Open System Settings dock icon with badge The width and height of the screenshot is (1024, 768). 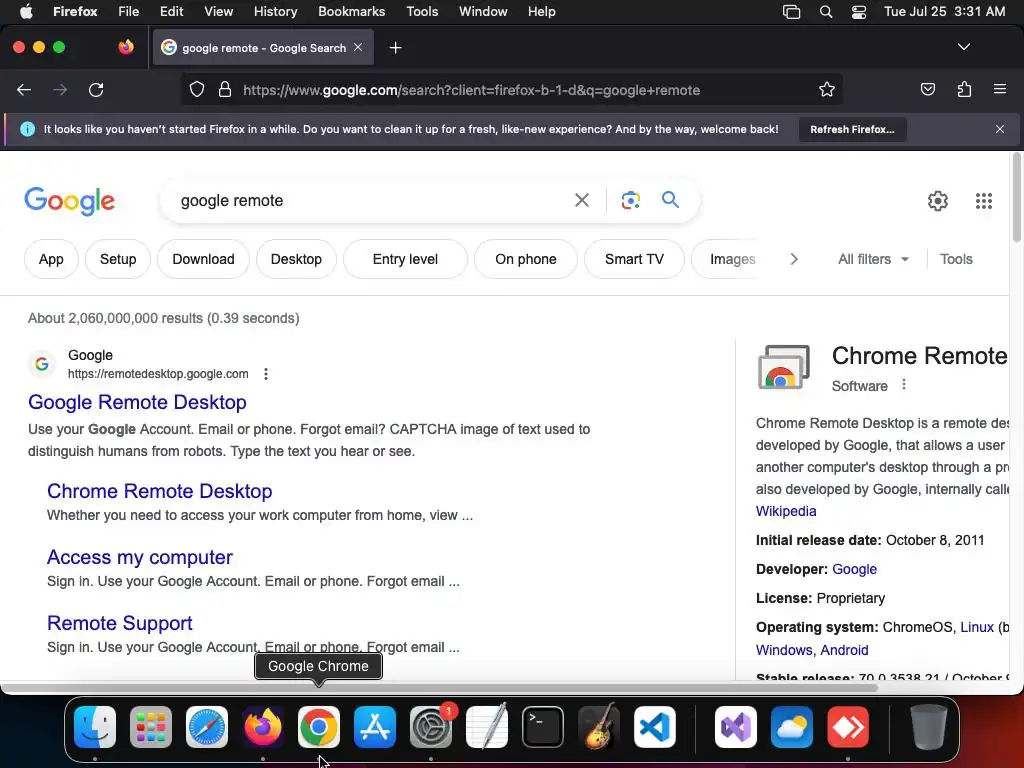(431, 726)
